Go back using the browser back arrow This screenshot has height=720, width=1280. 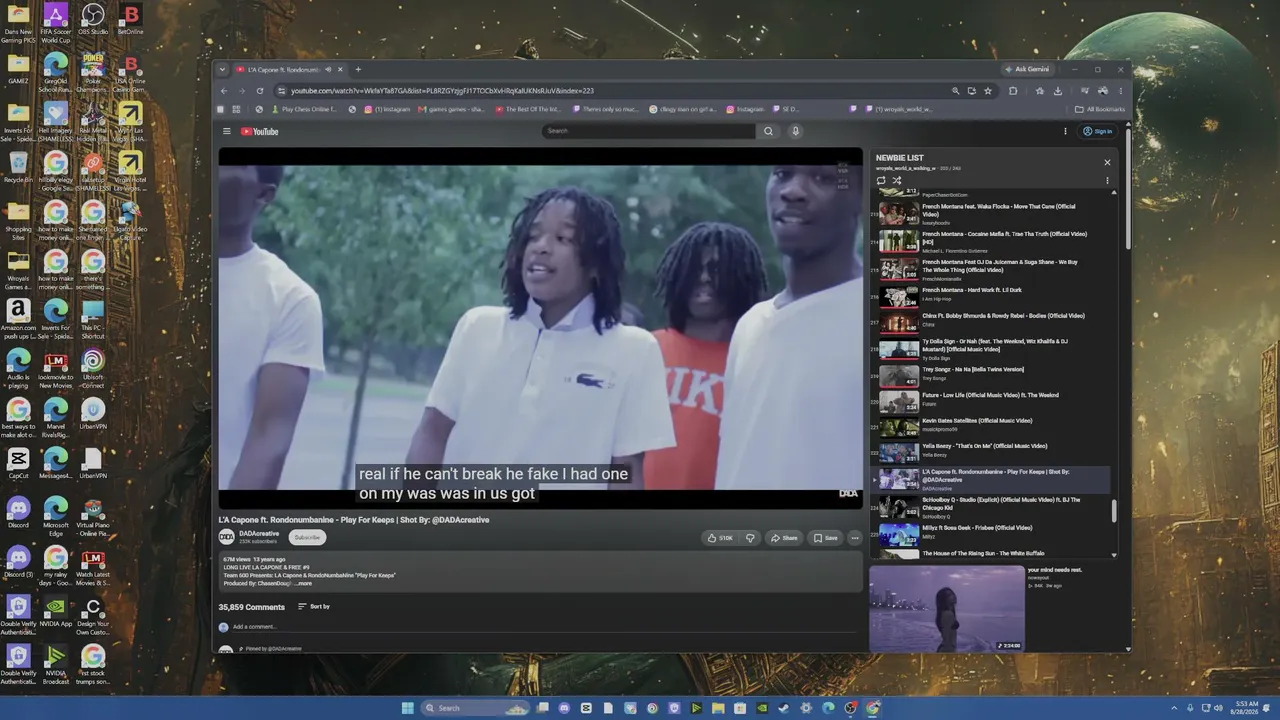(x=224, y=91)
